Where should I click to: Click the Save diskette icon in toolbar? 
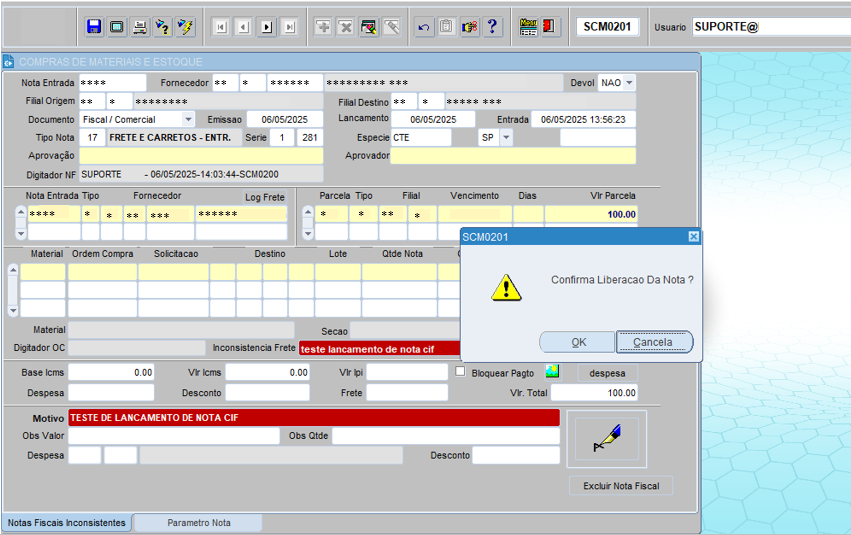click(x=94, y=27)
